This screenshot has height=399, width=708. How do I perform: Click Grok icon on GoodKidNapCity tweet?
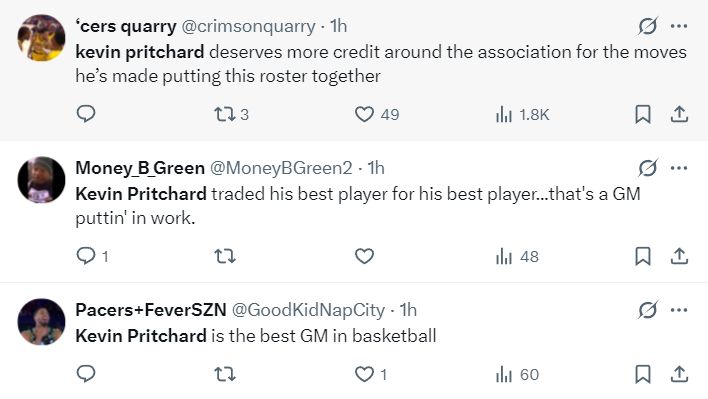point(647,310)
